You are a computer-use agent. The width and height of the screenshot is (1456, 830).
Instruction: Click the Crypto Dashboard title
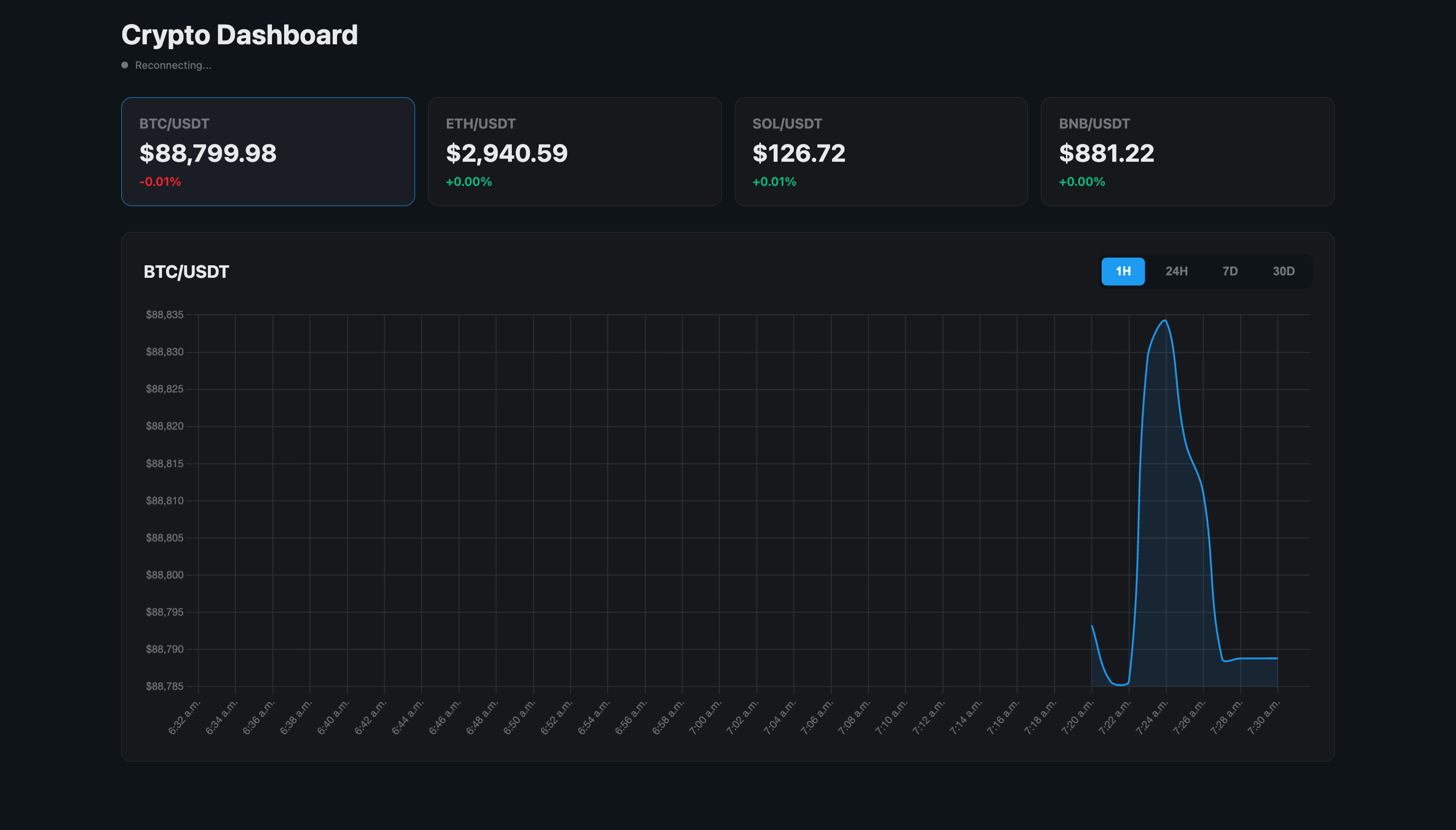(x=239, y=35)
